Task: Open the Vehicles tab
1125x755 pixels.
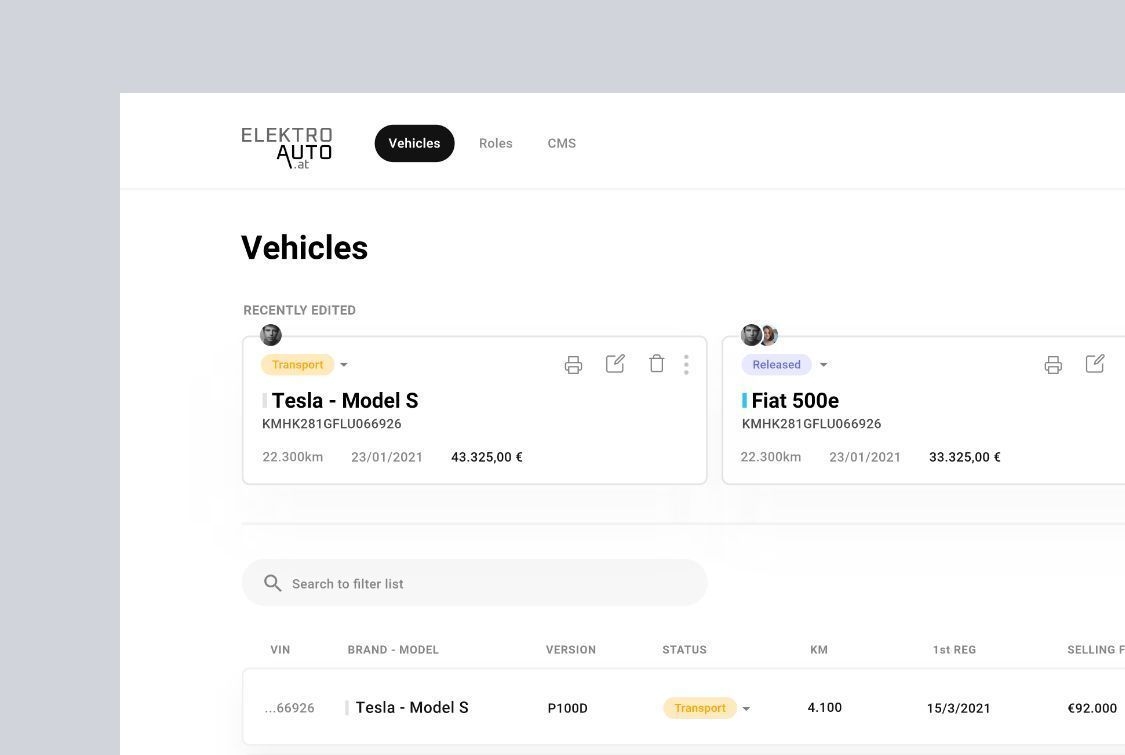Action: 415,144
